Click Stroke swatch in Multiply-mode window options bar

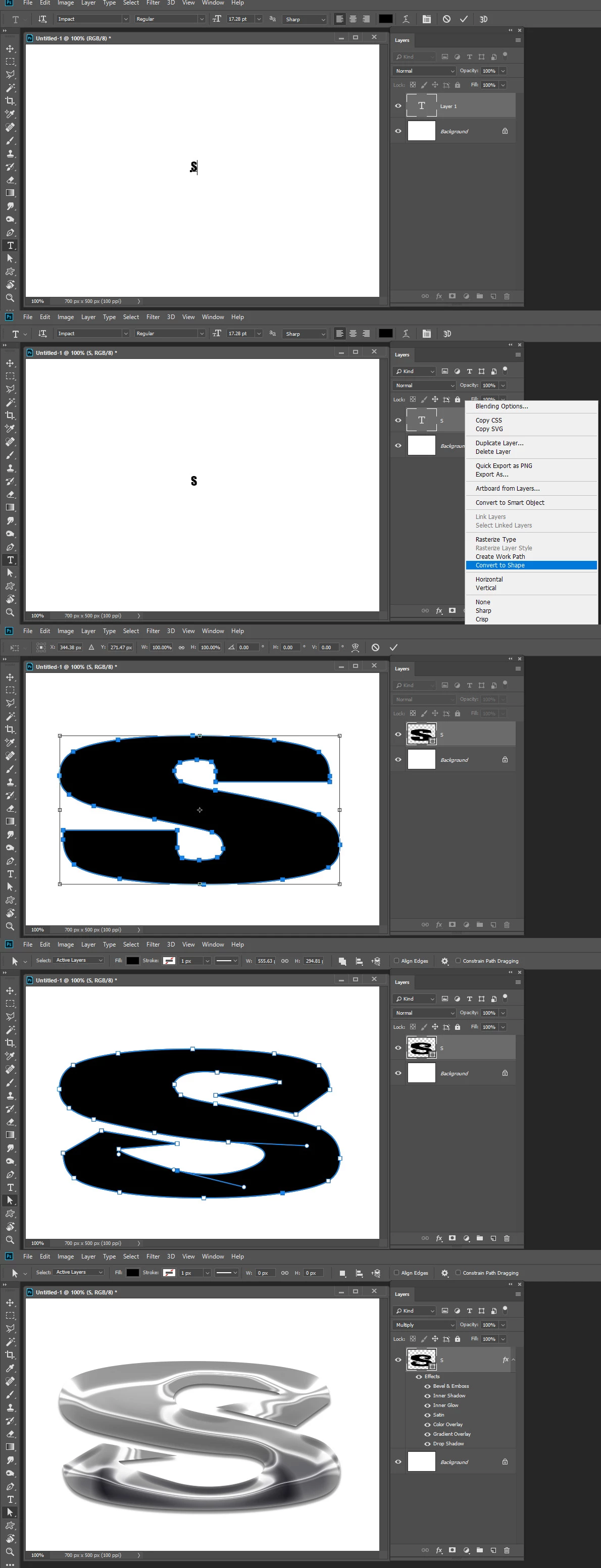169,1273
